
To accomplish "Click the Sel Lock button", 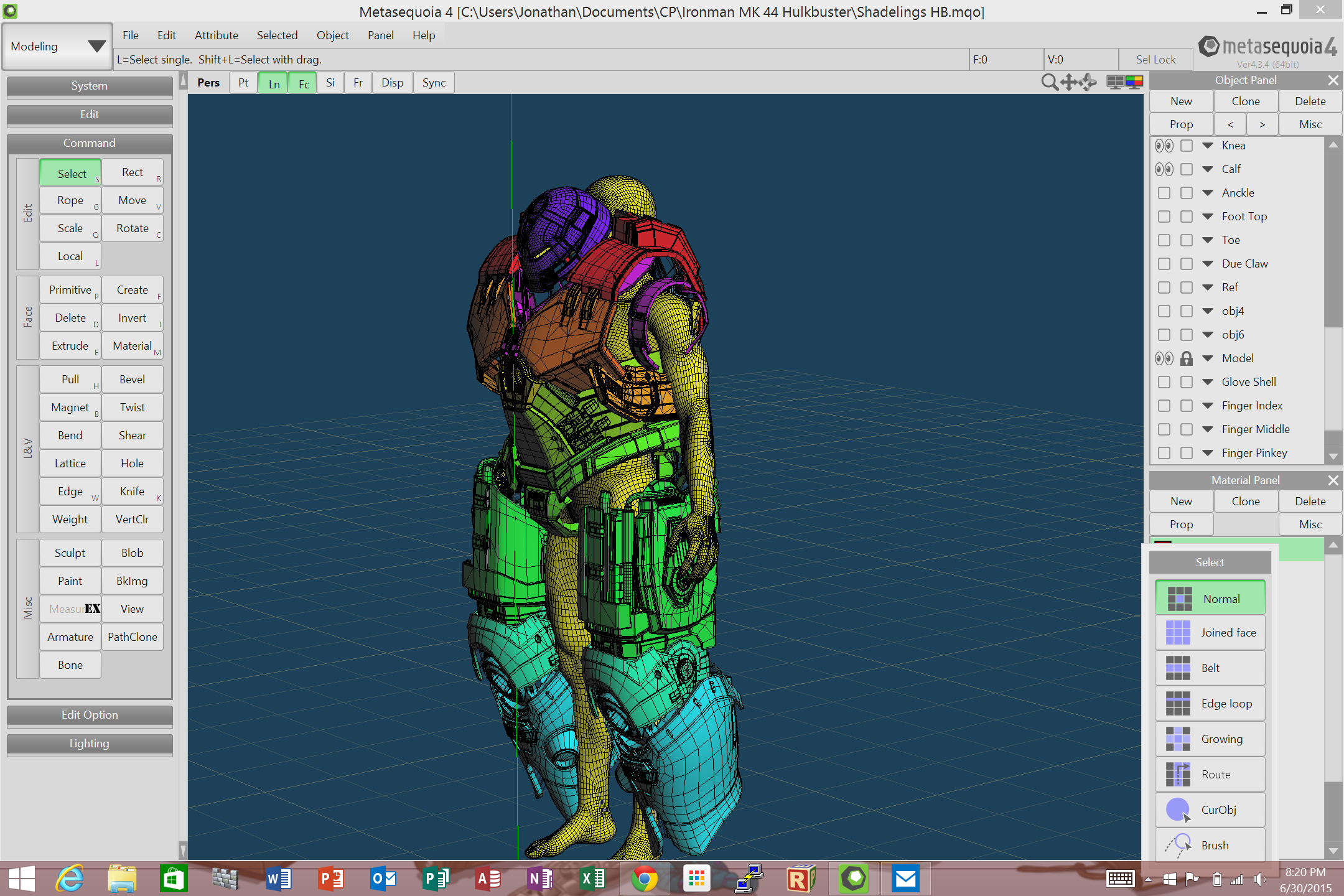I will 1156,60.
